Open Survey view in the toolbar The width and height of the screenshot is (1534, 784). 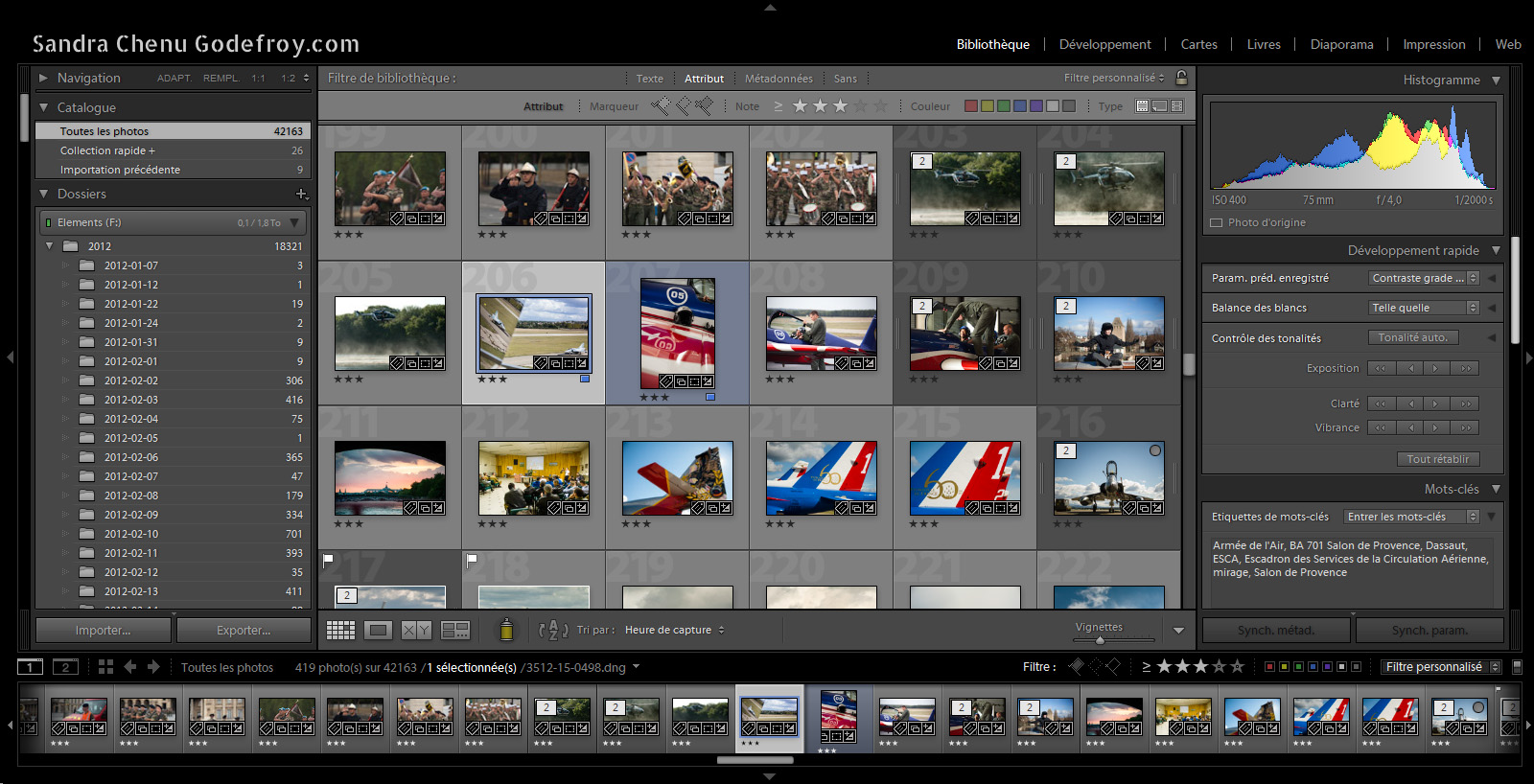(x=454, y=630)
